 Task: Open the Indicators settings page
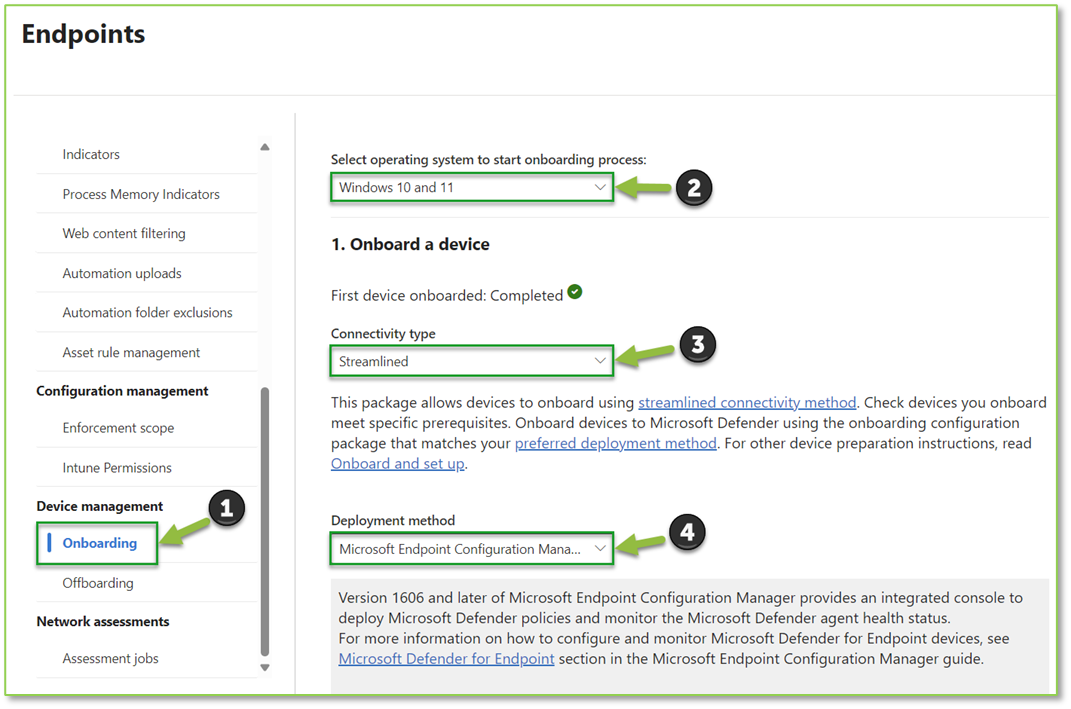(x=91, y=154)
